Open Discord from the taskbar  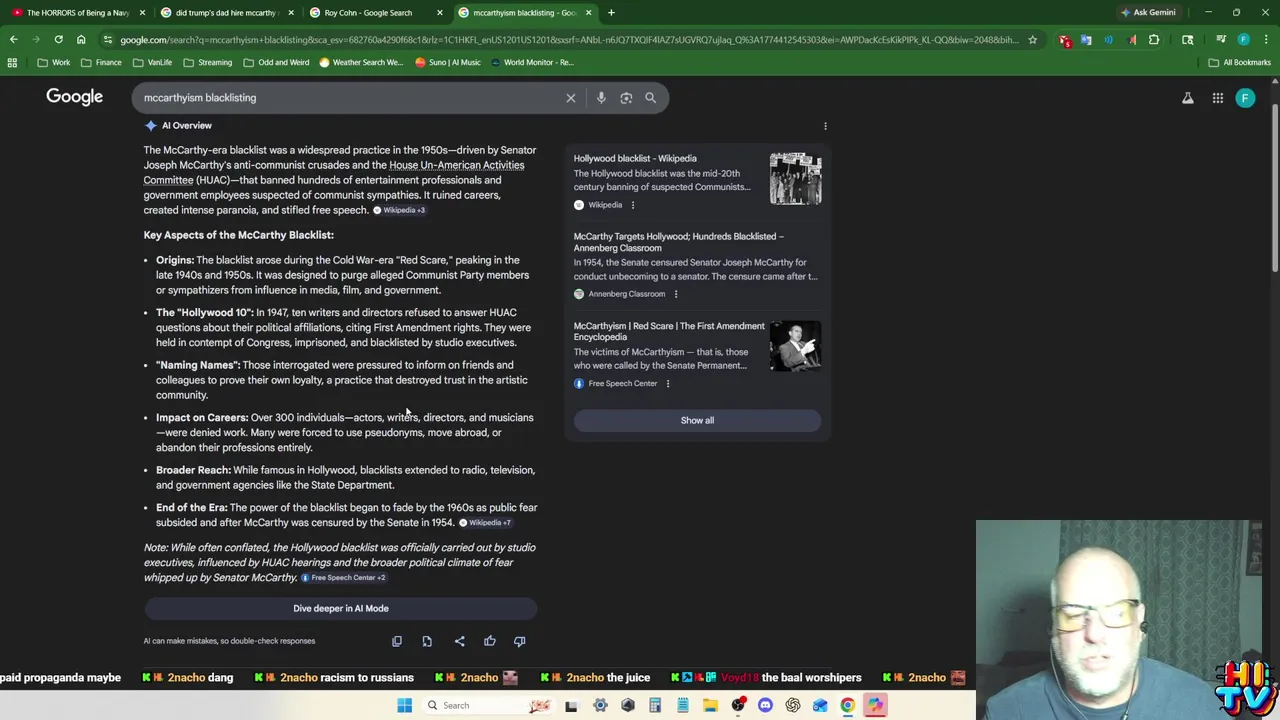765,705
